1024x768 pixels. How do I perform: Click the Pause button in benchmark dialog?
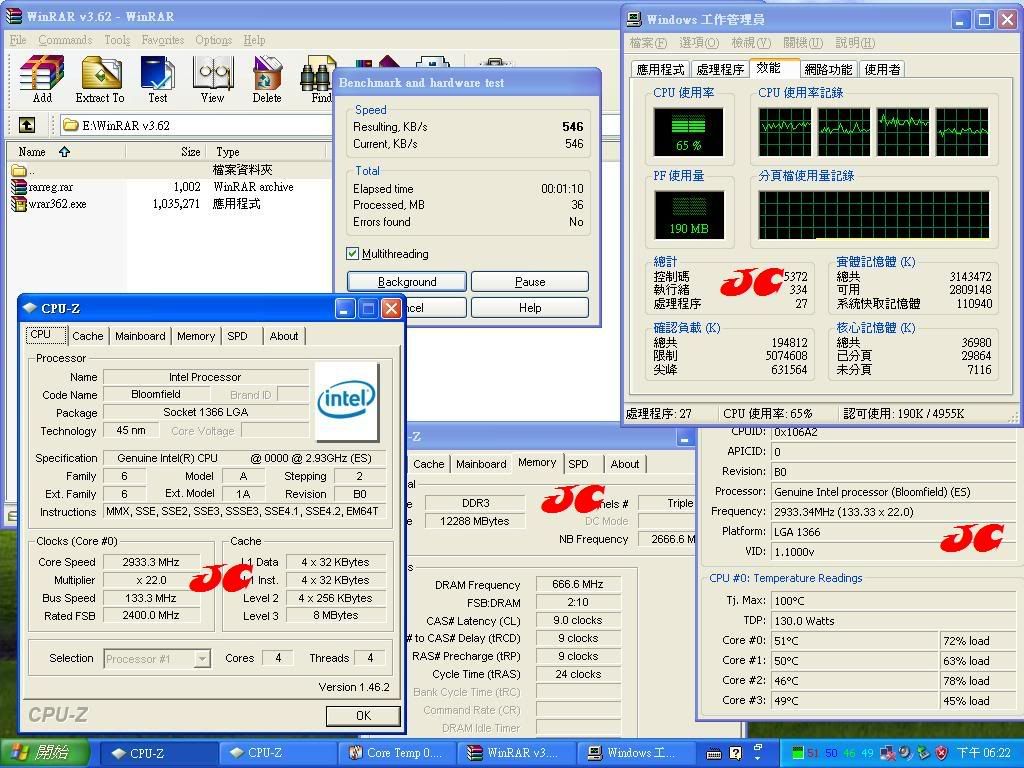(x=530, y=281)
